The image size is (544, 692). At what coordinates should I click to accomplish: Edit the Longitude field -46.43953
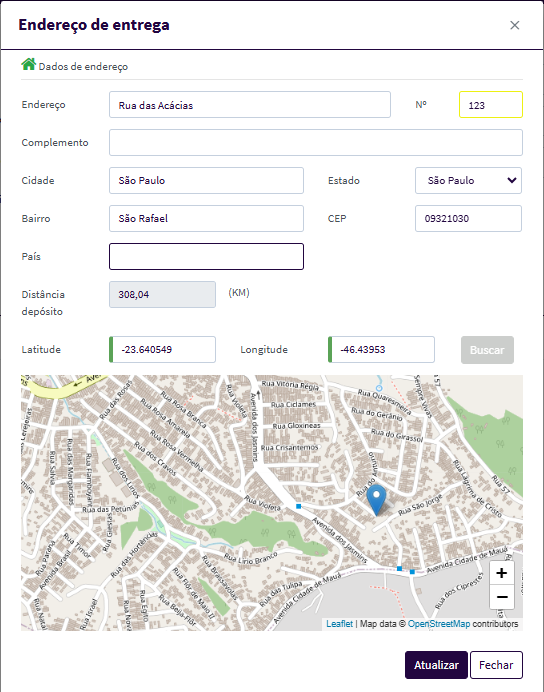pos(381,350)
